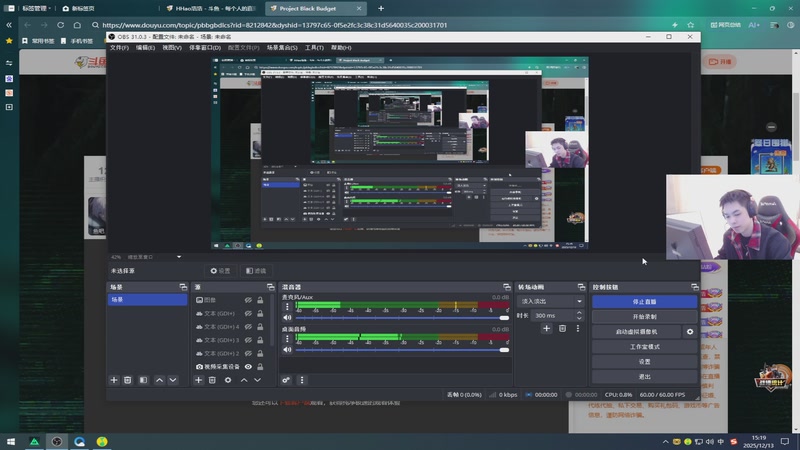Move scene down with Scenes panel arrow
This screenshot has width=800, height=450.
coord(173,380)
